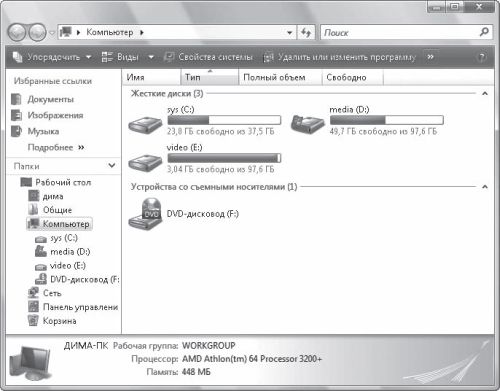Image resolution: width=500 pixels, height=391 pixels.
Task: Sort by the Тип column header
Action: [x=210, y=77]
